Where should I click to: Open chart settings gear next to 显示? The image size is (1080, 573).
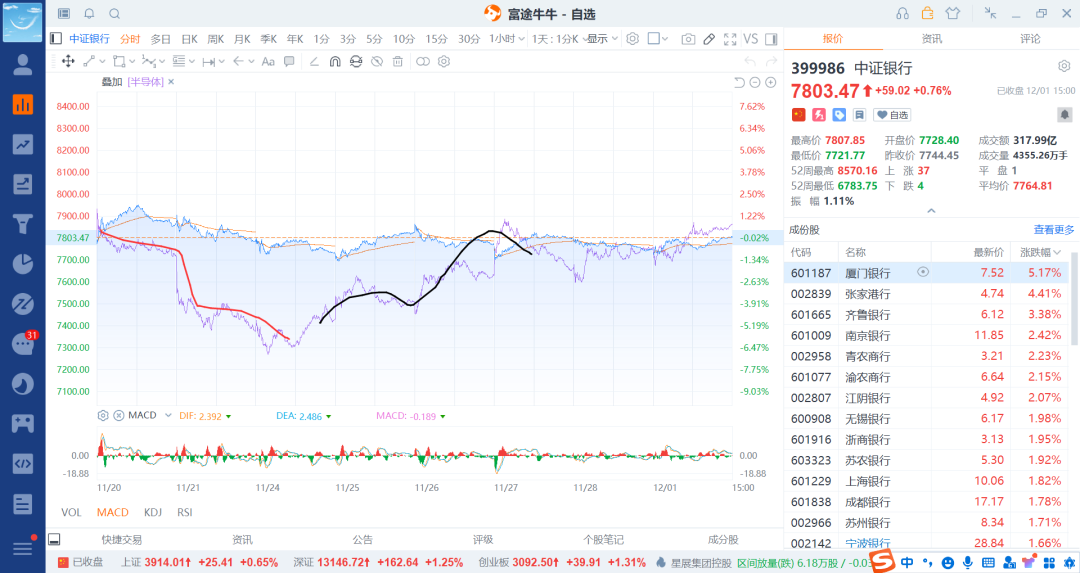632,39
